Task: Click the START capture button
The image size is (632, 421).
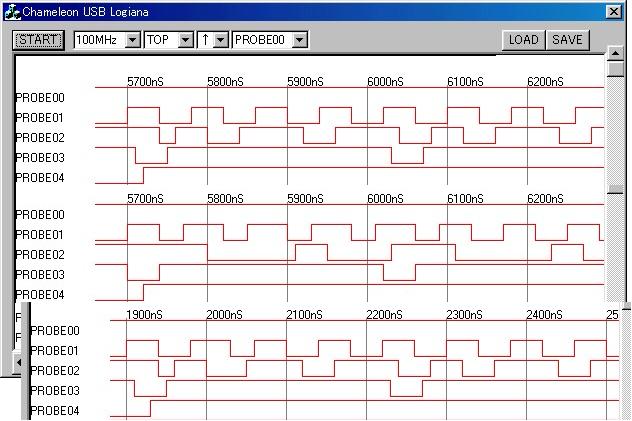Action: [38, 40]
